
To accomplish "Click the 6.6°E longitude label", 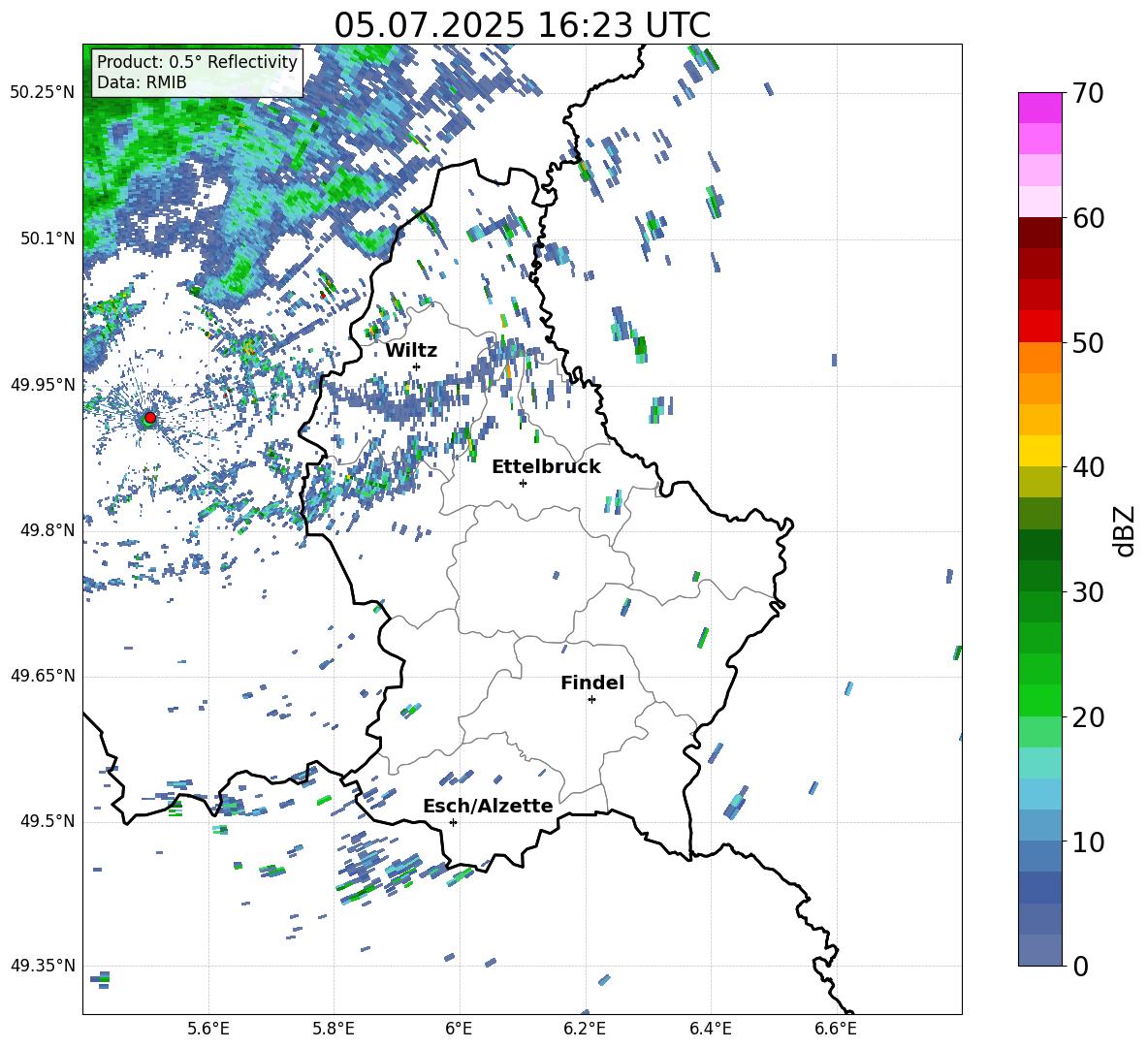I will 836,1030.
